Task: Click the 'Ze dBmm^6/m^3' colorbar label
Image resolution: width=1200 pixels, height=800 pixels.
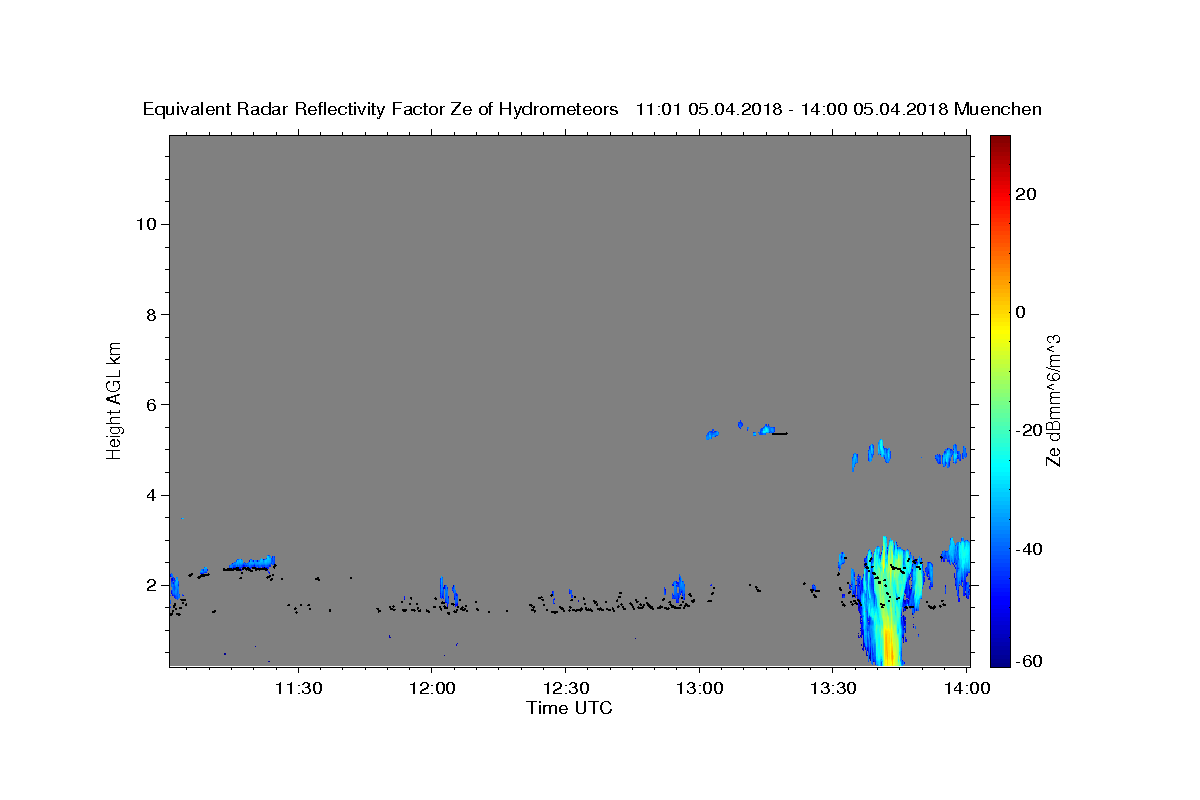Action: point(1053,400)
